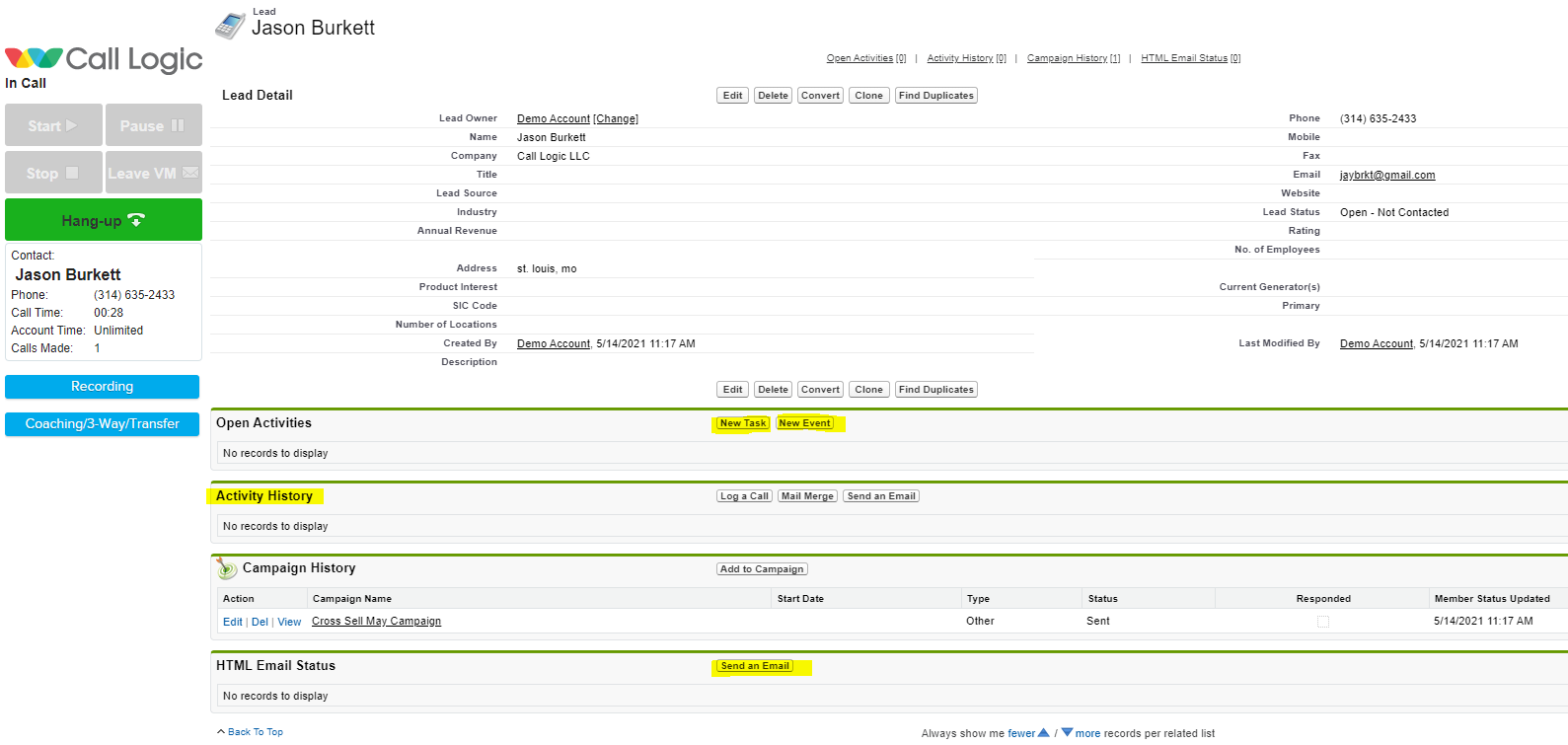Click the contact name Jason Burkett in dialer panel

click(x=68, y=275)
